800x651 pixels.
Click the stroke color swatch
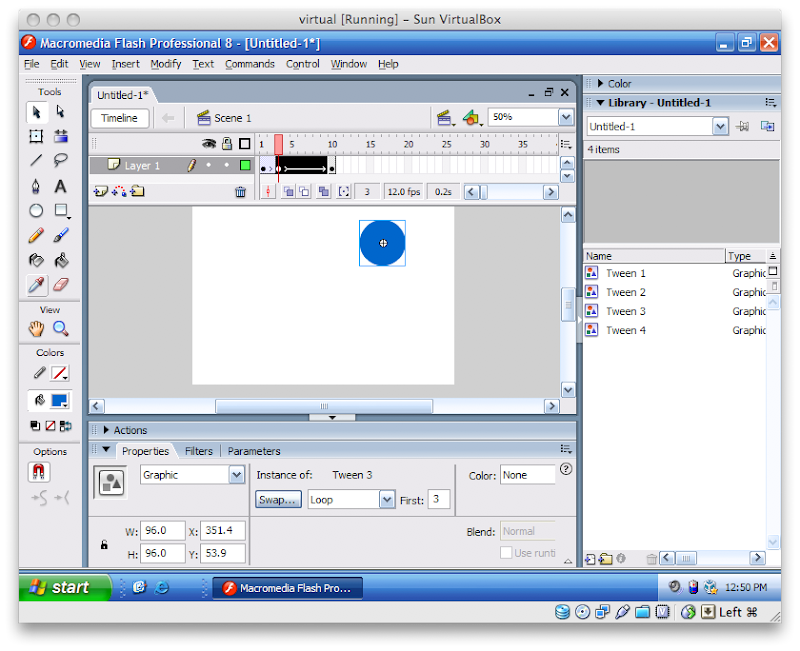pos(60,373)
